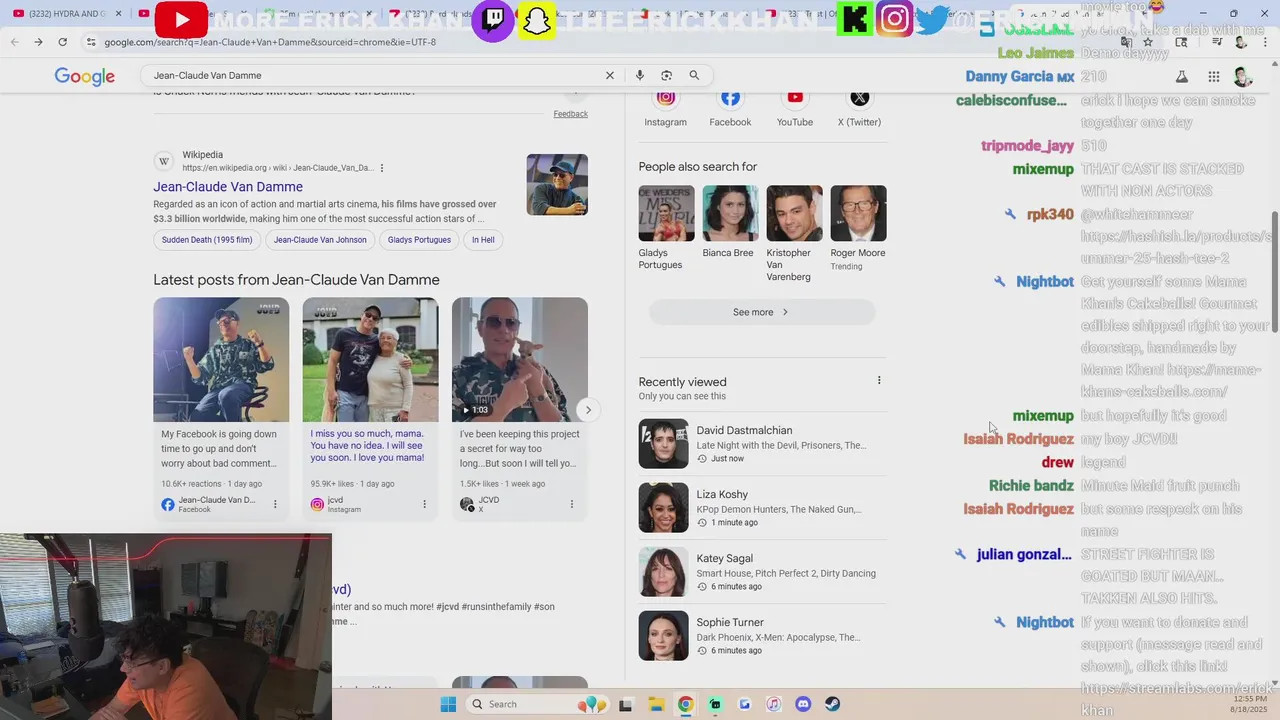Viewport: 1280px width, 720px height.
Task: Go back using the browser back arrow
Action: click(x=14, y=42)
